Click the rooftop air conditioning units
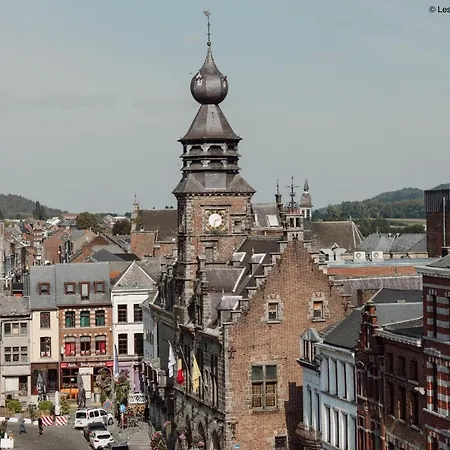Screen dimensions: 450x450 pyautogui.click(x=368, y=256)
